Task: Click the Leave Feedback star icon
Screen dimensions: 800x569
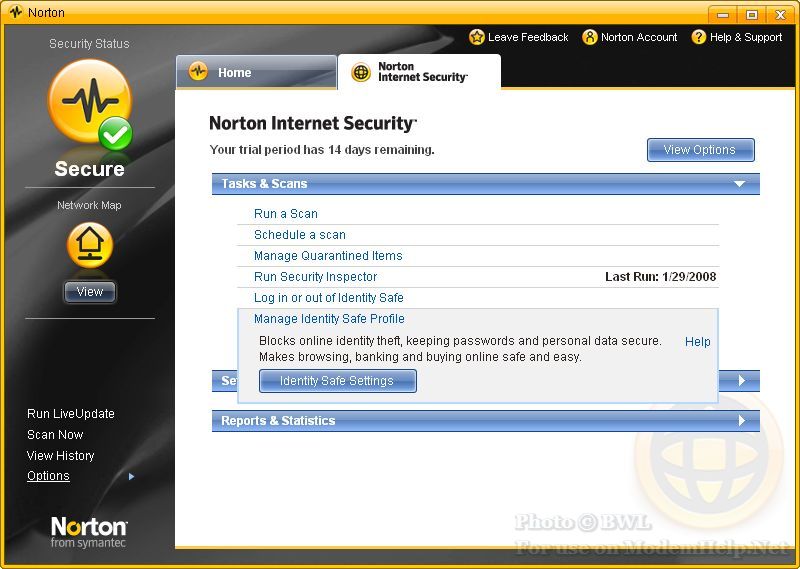Action: 477,37
